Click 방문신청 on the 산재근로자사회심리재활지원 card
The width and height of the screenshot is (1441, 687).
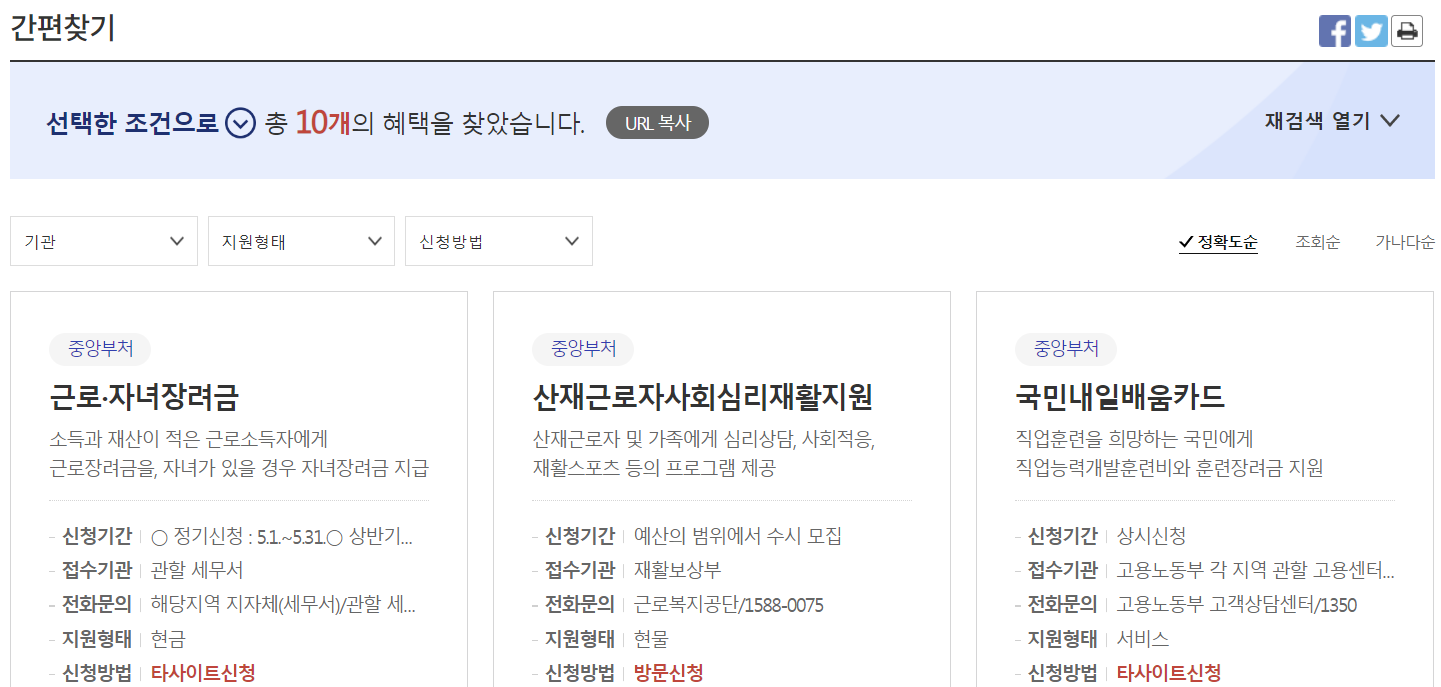click(x=666, y=673)
